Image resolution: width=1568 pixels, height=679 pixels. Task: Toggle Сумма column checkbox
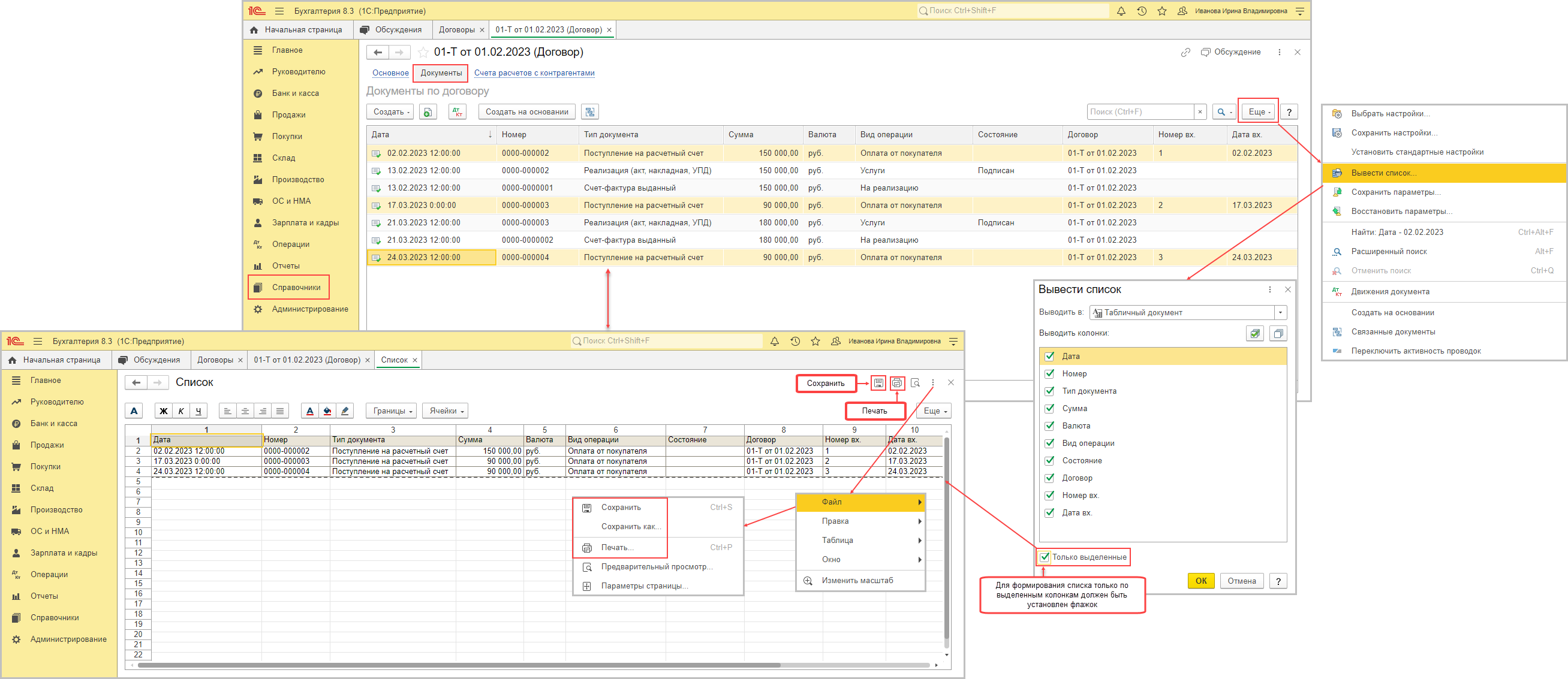tap(1049, 409)
